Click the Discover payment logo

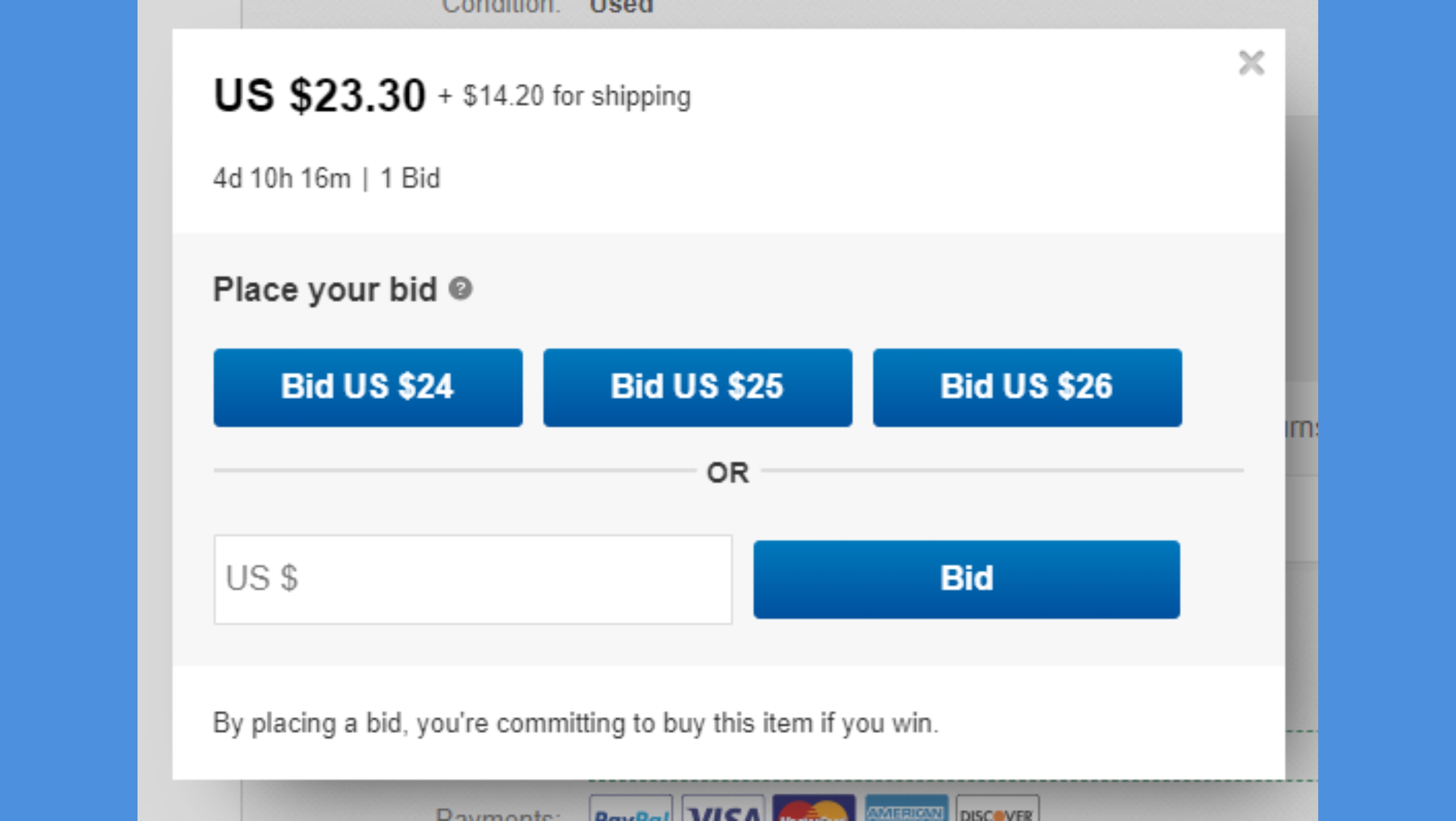click(x=998, y=808)
